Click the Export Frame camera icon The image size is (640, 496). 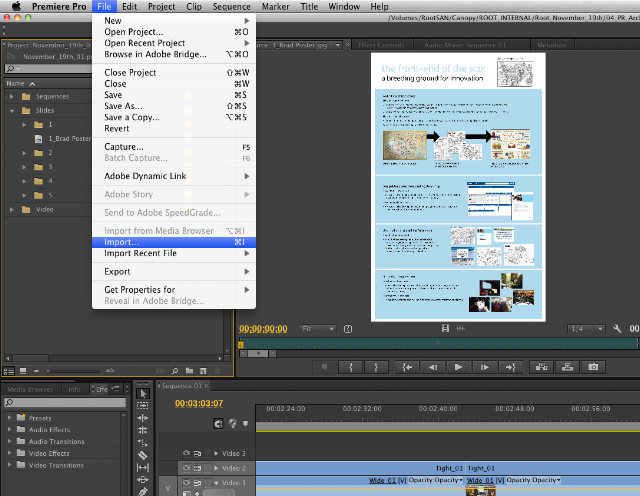click(593, 367)
